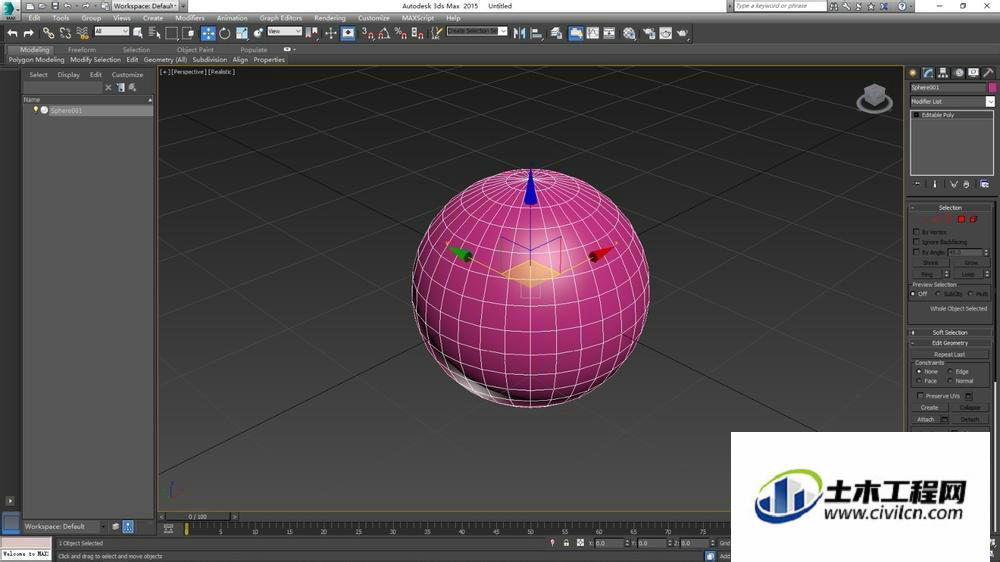This screenshot has width=1000, height=562.
Task: Open the Modify Selection ribbon panel
Action: click(95, 60)
